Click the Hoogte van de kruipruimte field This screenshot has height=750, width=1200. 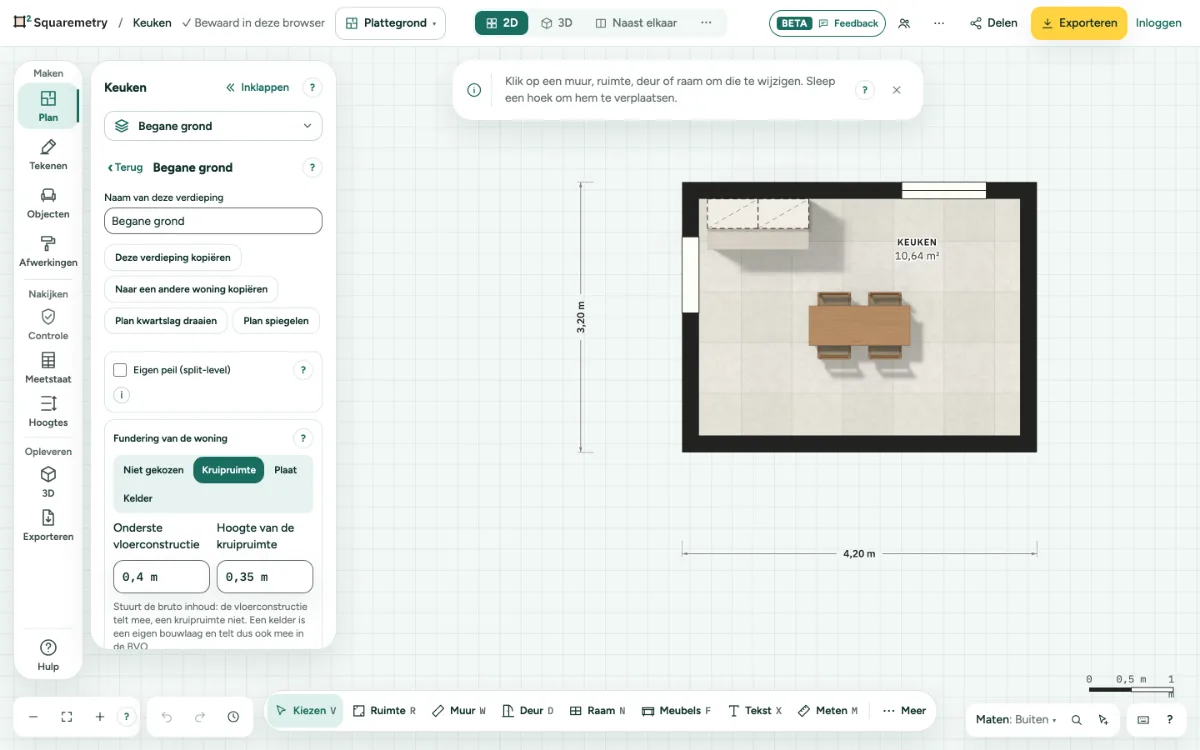(x=265, y=577)
